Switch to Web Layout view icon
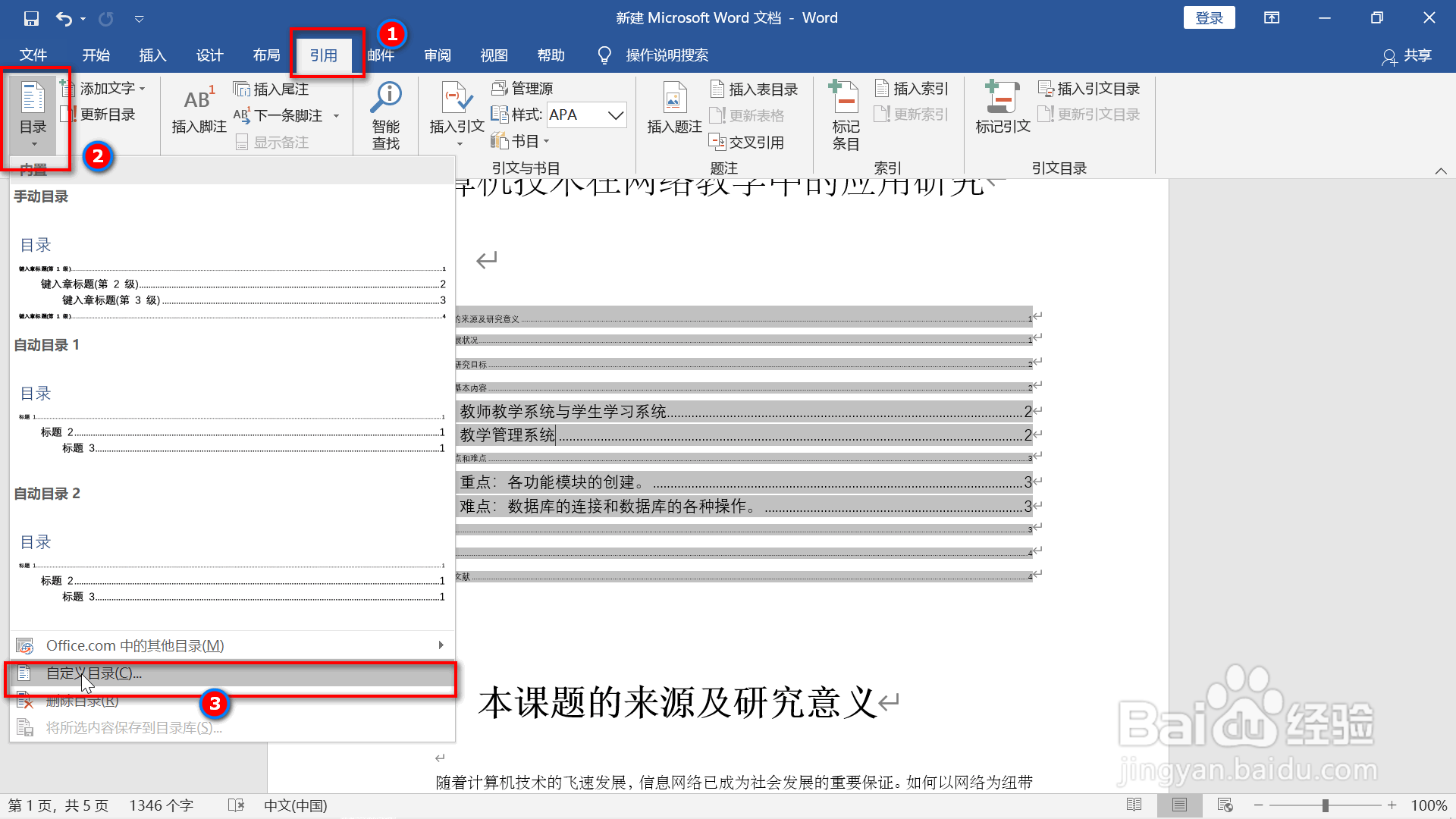Viewport: 1456px width, 819px height. (x=1225, y=805)
